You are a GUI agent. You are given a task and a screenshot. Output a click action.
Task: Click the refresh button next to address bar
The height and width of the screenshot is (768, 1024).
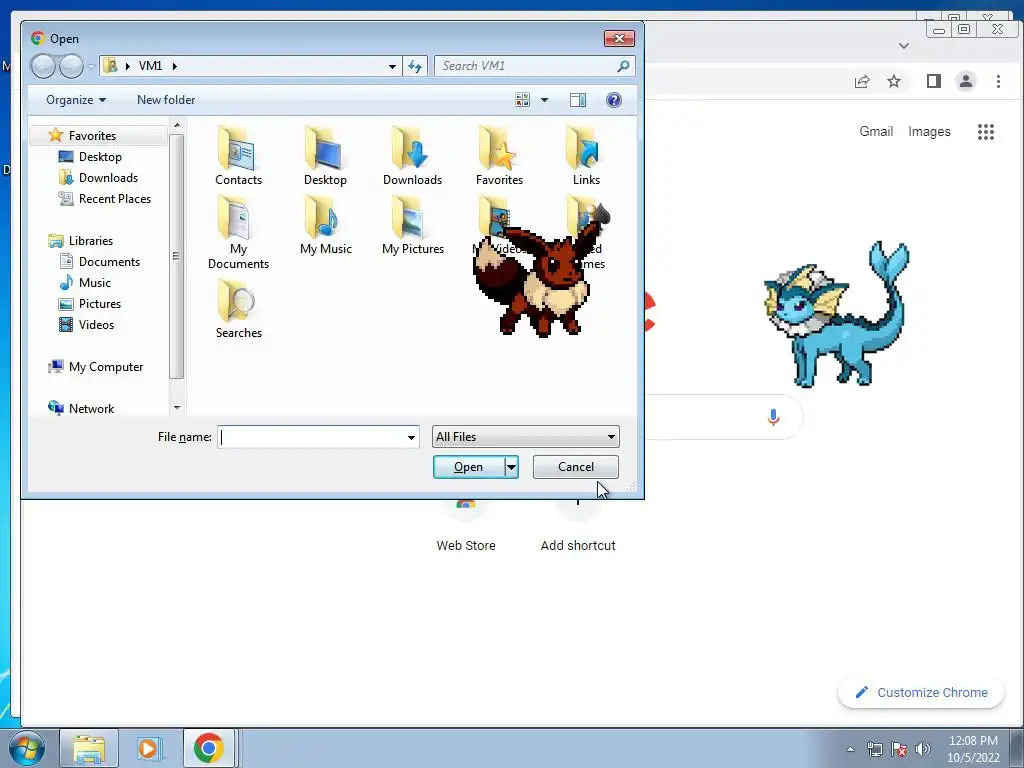[415, 66]
